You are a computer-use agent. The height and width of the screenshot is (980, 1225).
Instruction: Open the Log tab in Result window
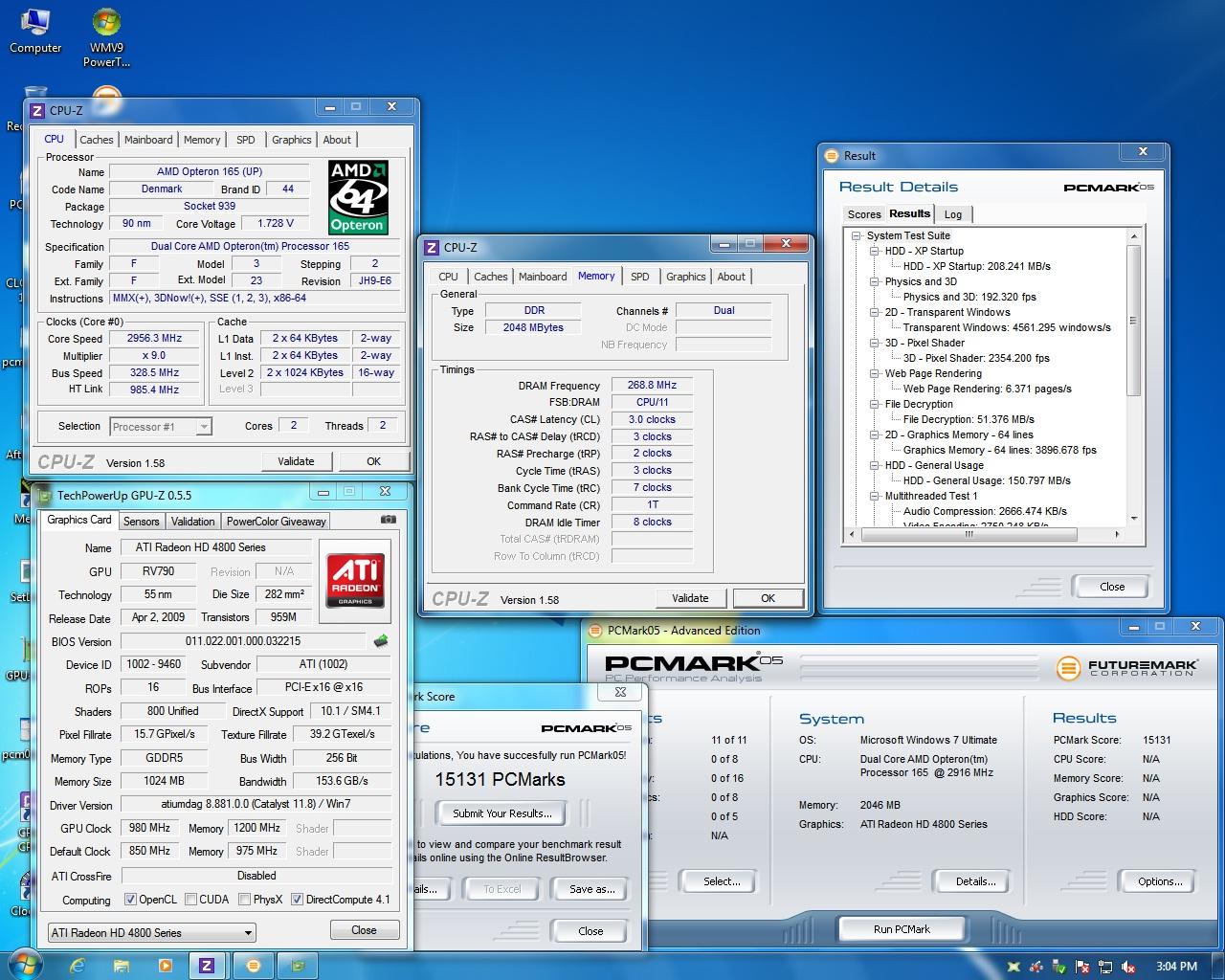pos(953,214)
